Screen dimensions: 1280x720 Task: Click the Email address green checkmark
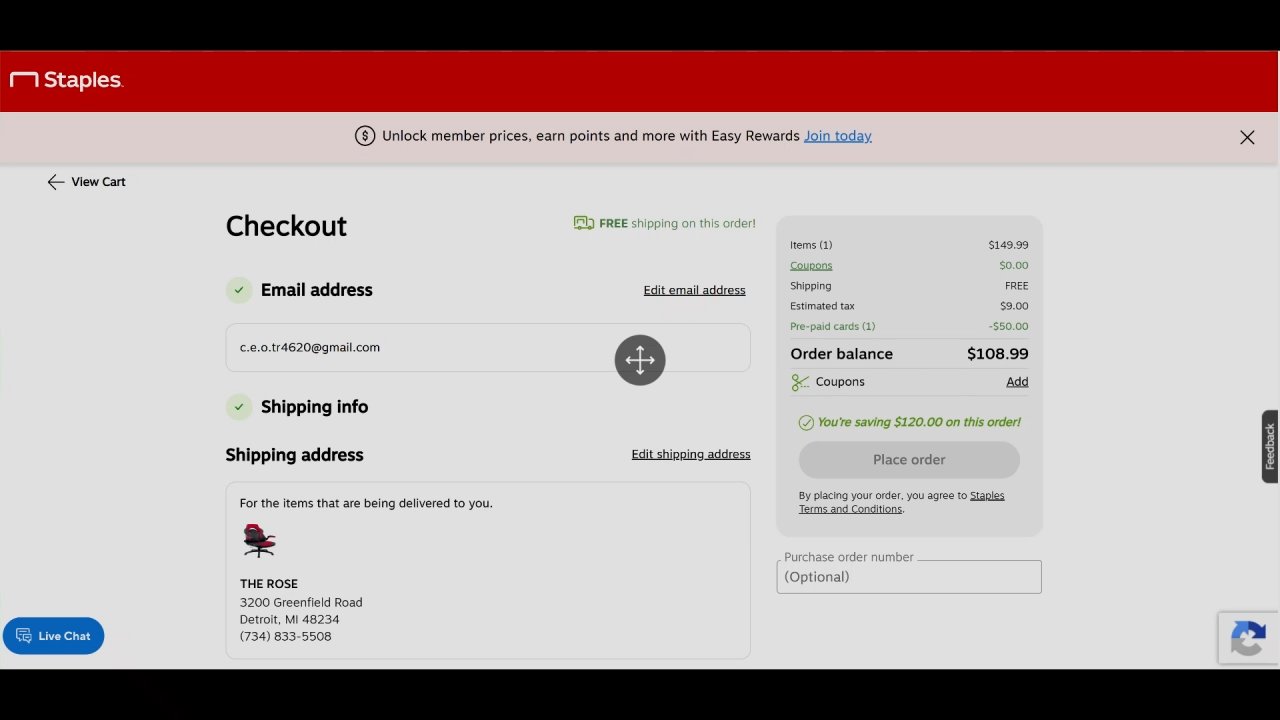point(238,290)
